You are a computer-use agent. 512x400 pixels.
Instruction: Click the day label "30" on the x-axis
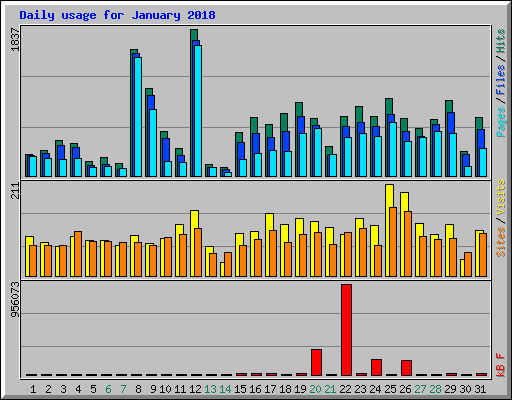465,389
